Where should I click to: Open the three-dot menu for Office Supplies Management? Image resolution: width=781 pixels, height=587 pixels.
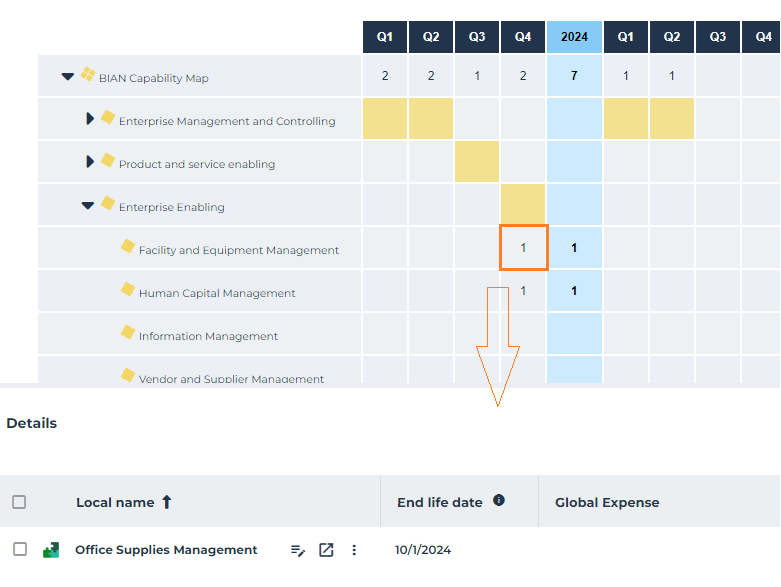coord(353,550)
